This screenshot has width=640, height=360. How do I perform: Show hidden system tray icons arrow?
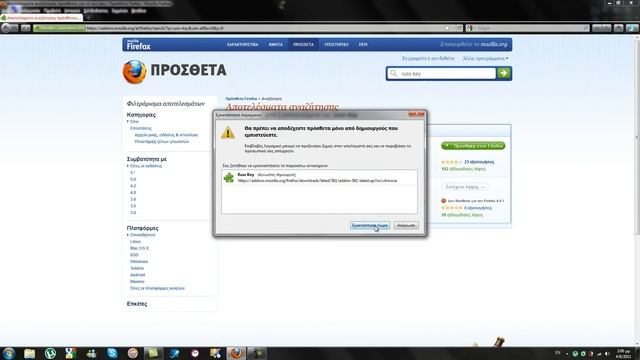(x=567, y=354)
